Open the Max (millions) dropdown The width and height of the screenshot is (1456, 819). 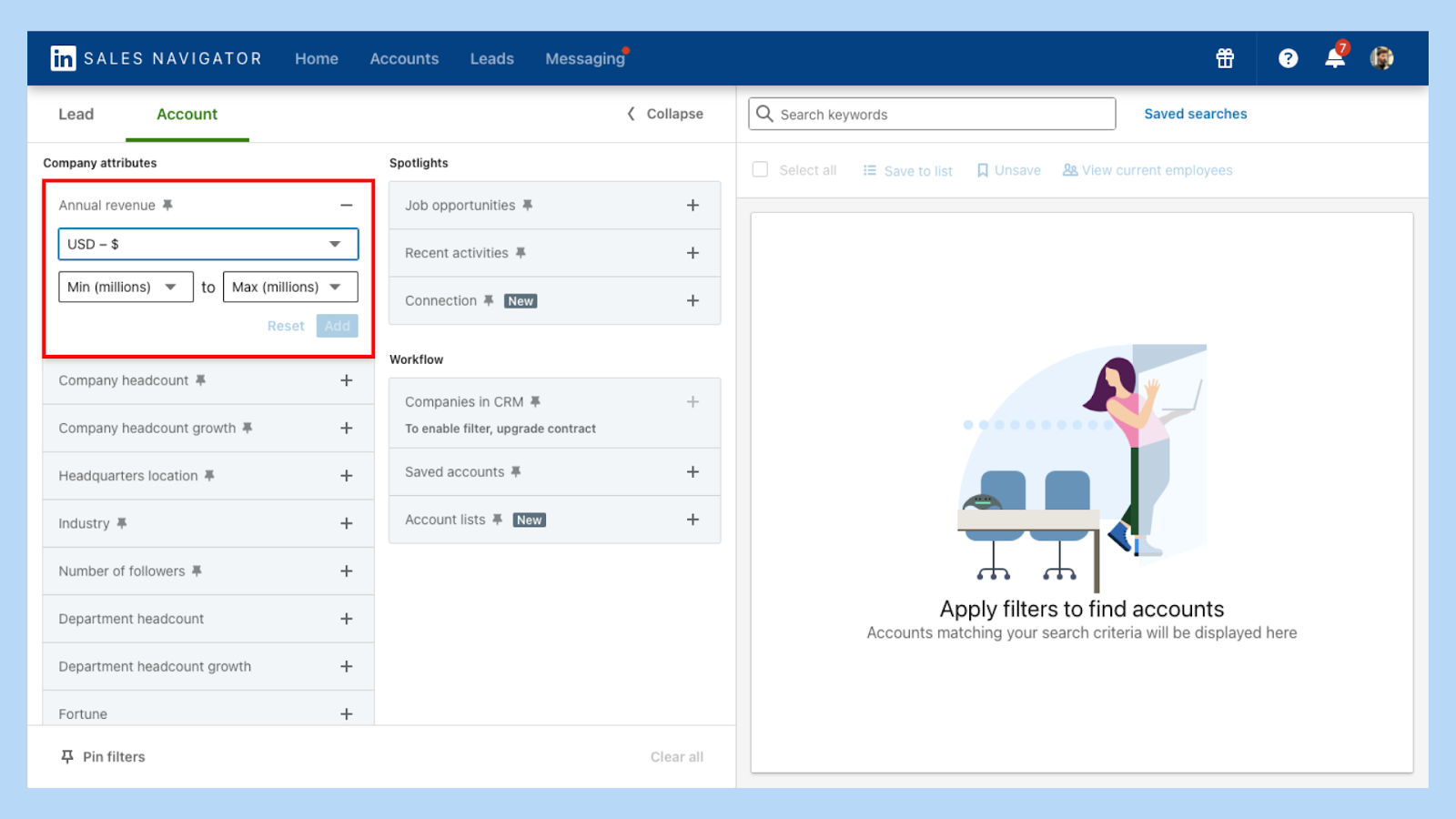[290, 287]
